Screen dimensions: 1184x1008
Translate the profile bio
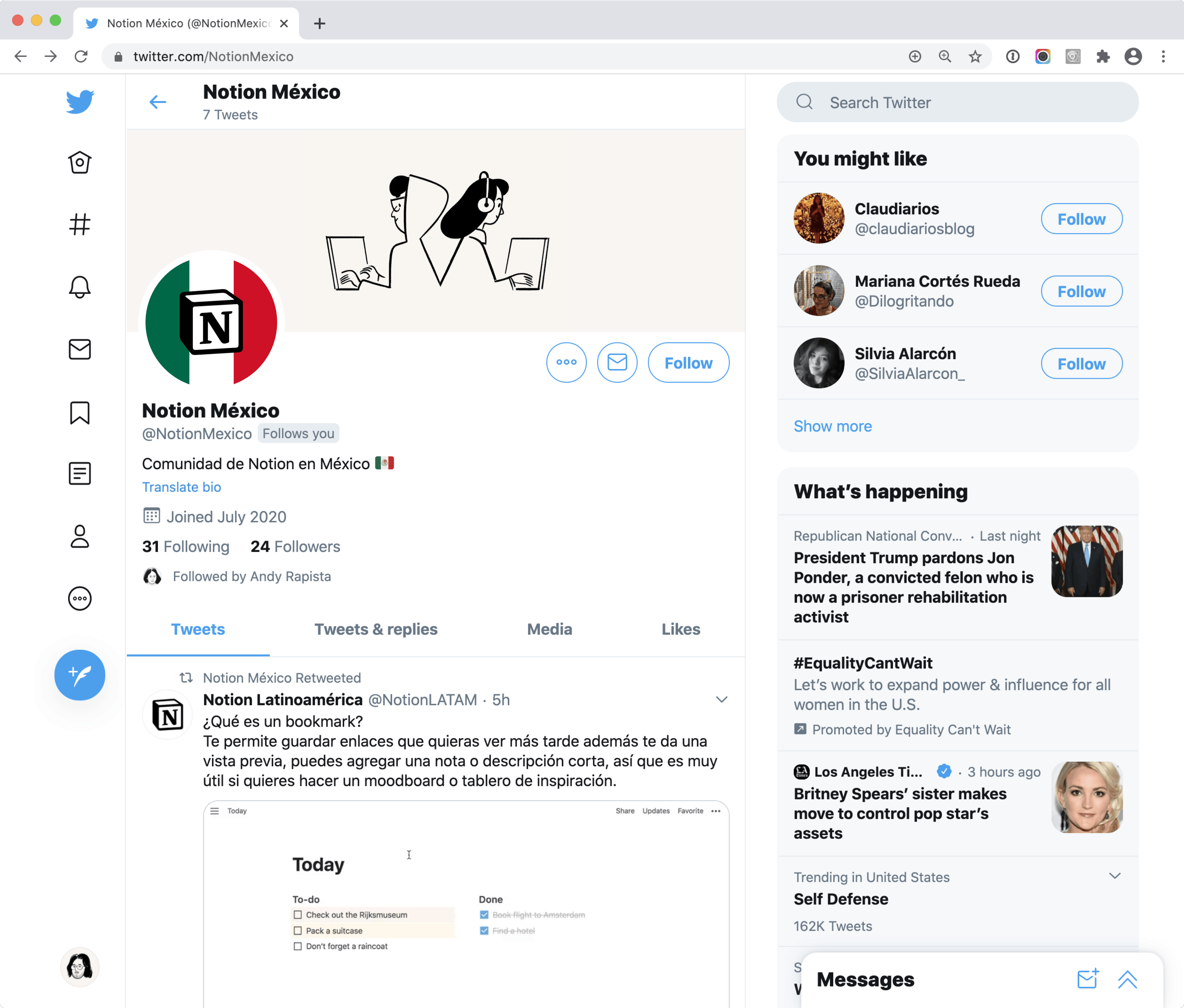pos(182,486)
